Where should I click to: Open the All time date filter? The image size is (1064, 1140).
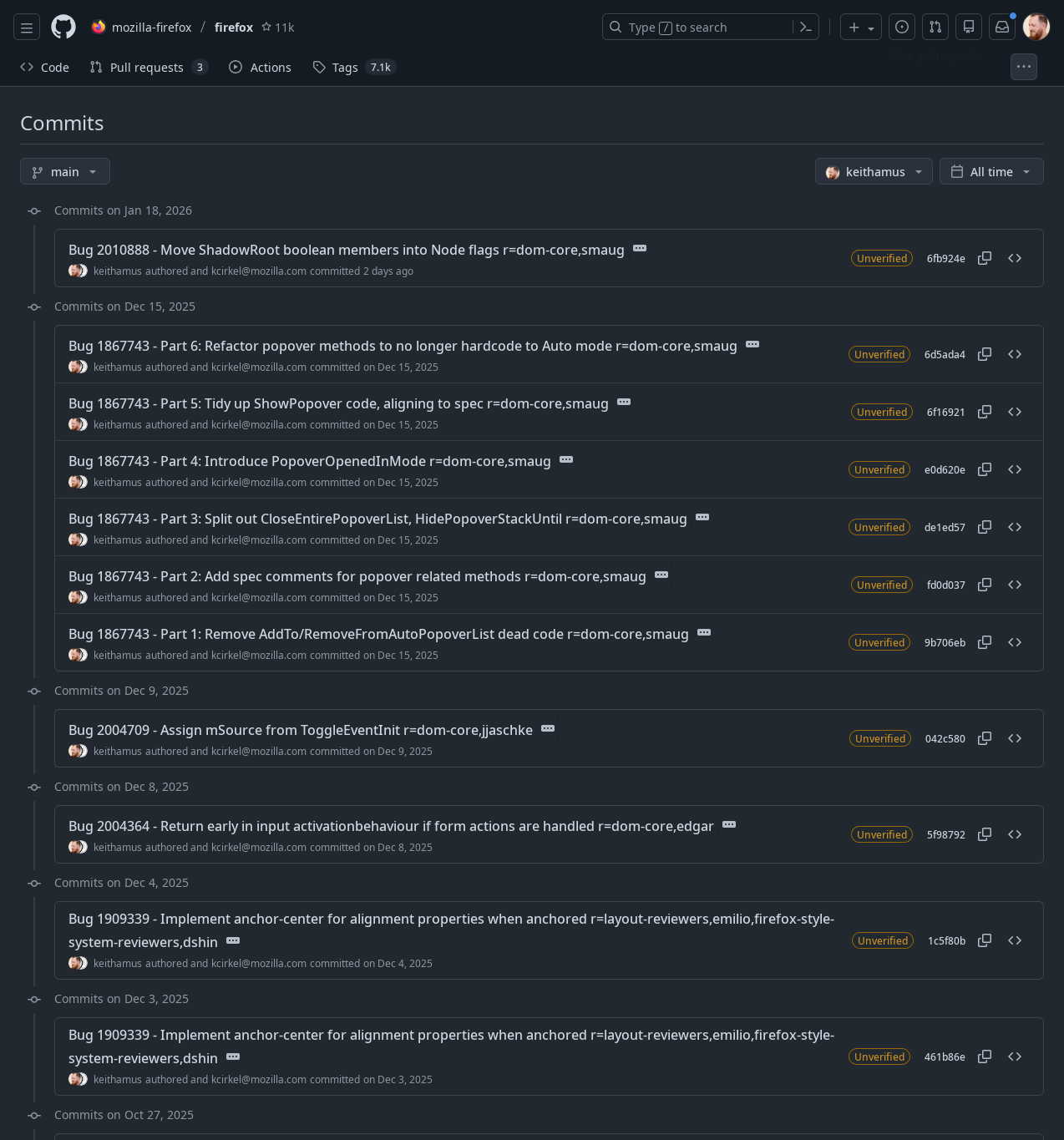click(x=991, y=172)
